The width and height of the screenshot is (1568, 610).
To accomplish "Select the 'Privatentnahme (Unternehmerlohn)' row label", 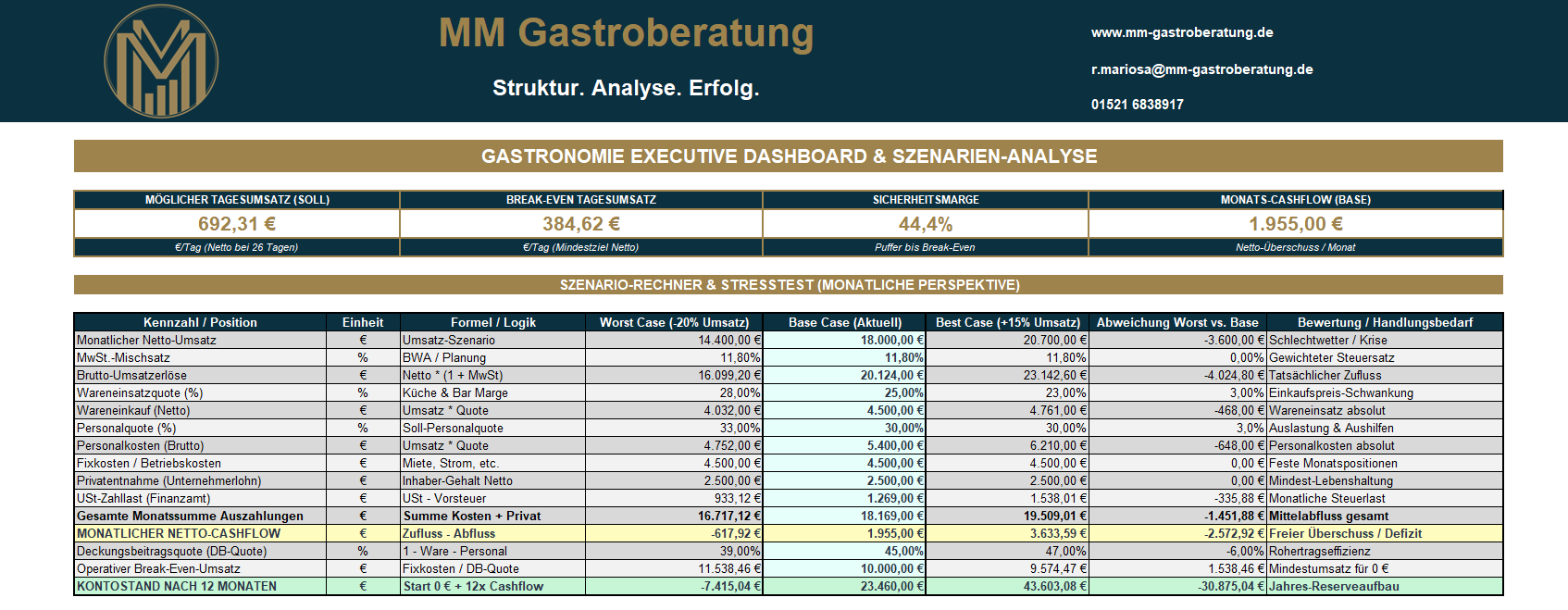I will [x=200, y=481].
